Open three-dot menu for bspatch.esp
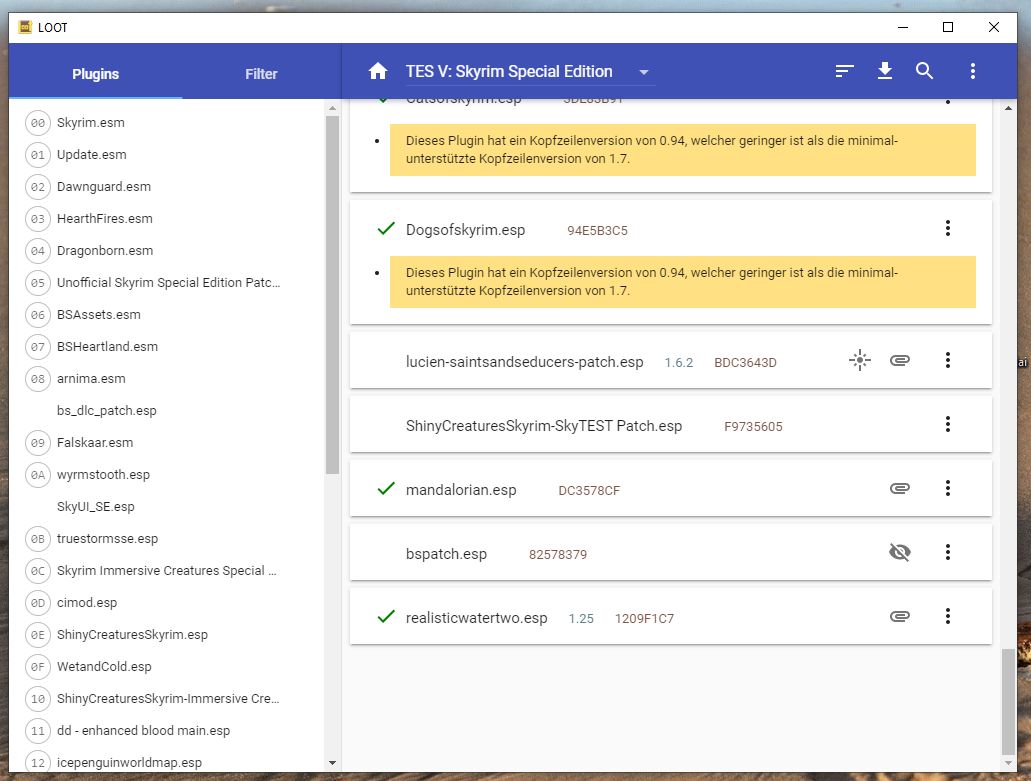 948,553
